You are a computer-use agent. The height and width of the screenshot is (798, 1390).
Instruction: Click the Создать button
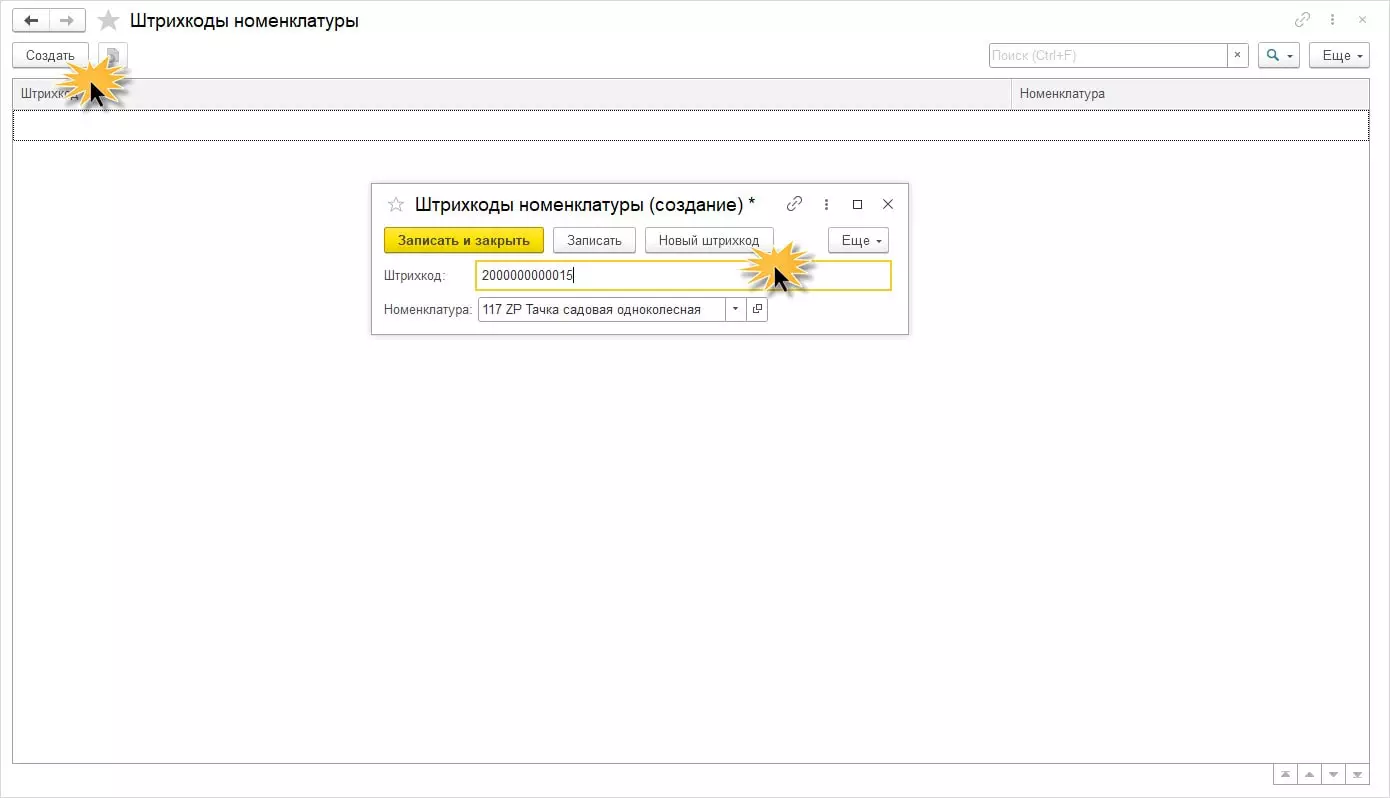50,56
